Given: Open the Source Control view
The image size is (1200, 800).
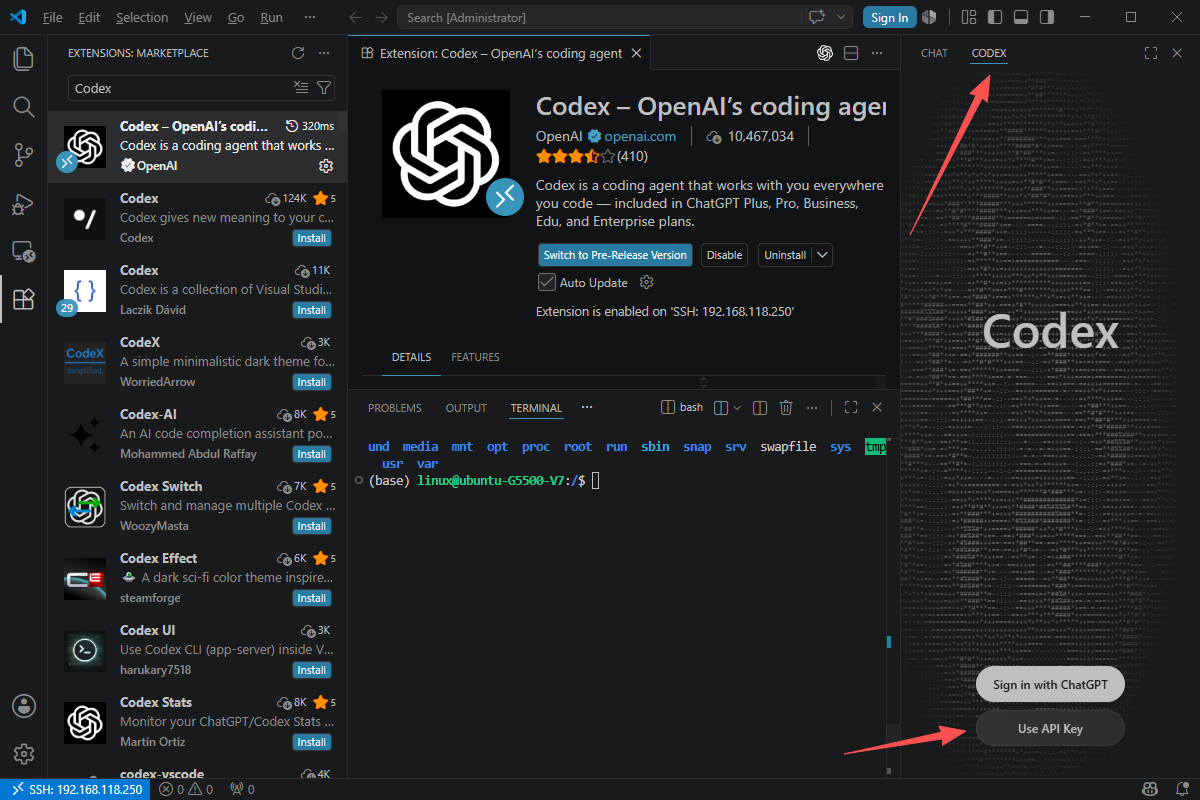Looking at the screenshot, I should coord(24,154).
